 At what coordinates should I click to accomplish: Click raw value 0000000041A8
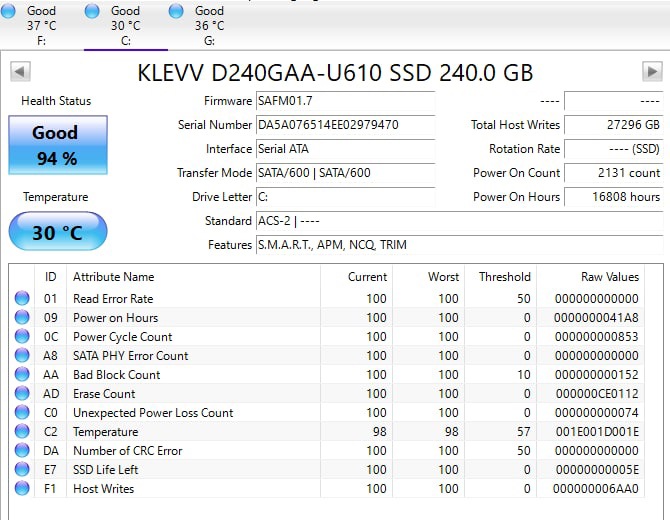[596, 317]
